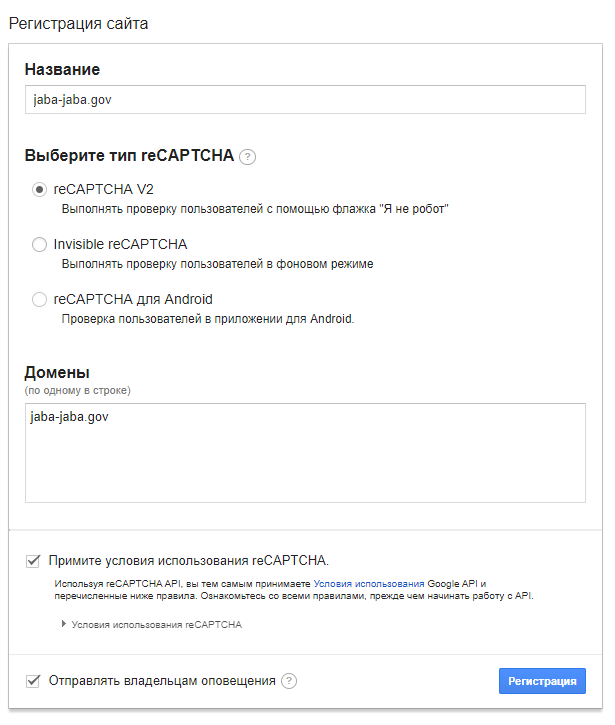Select the reCAPTCHA V2 radio button
The image size is (615, 725).
click(x=39, y=189)
